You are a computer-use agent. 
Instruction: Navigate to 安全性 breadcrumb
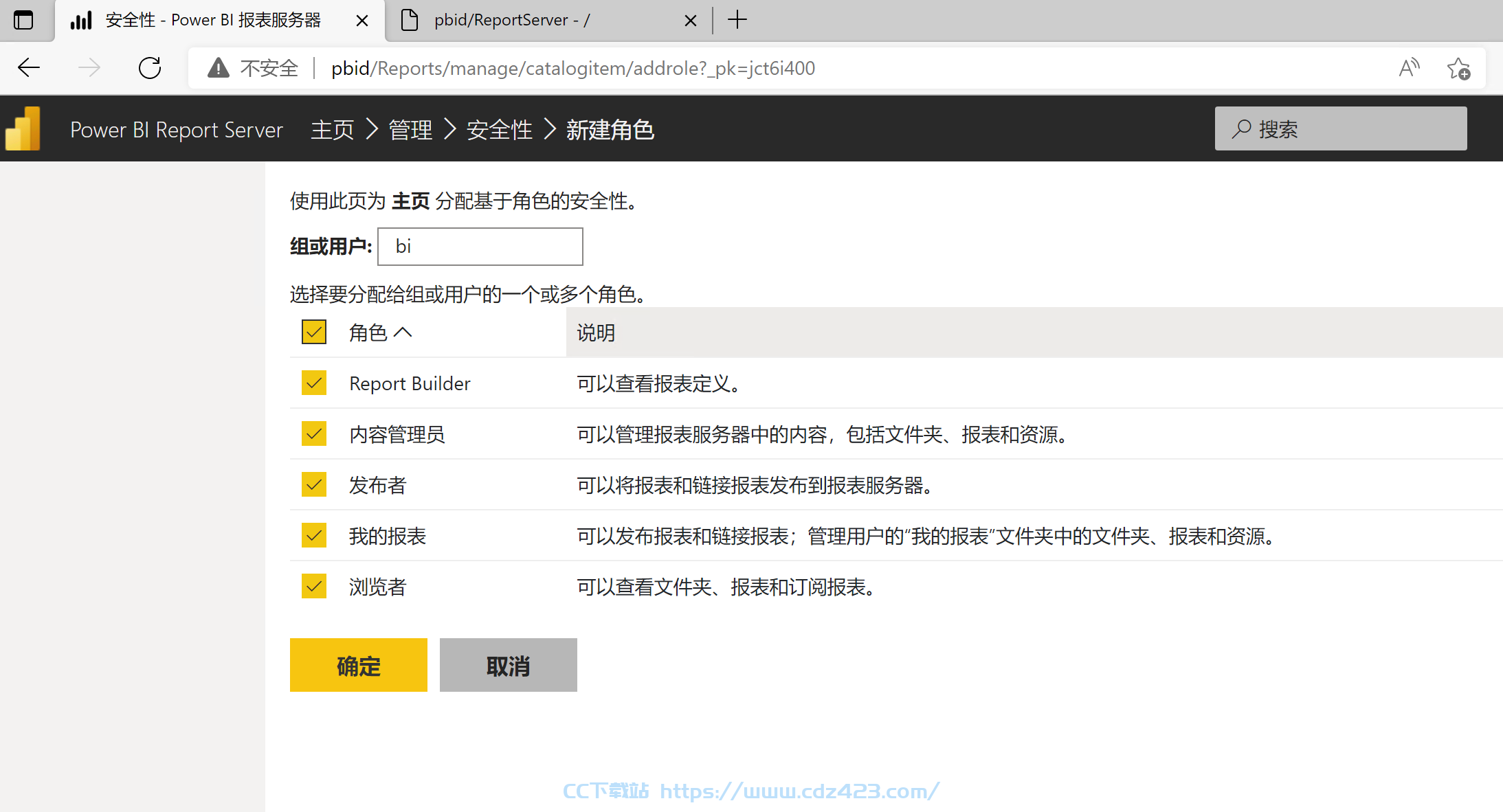point(500,129)
